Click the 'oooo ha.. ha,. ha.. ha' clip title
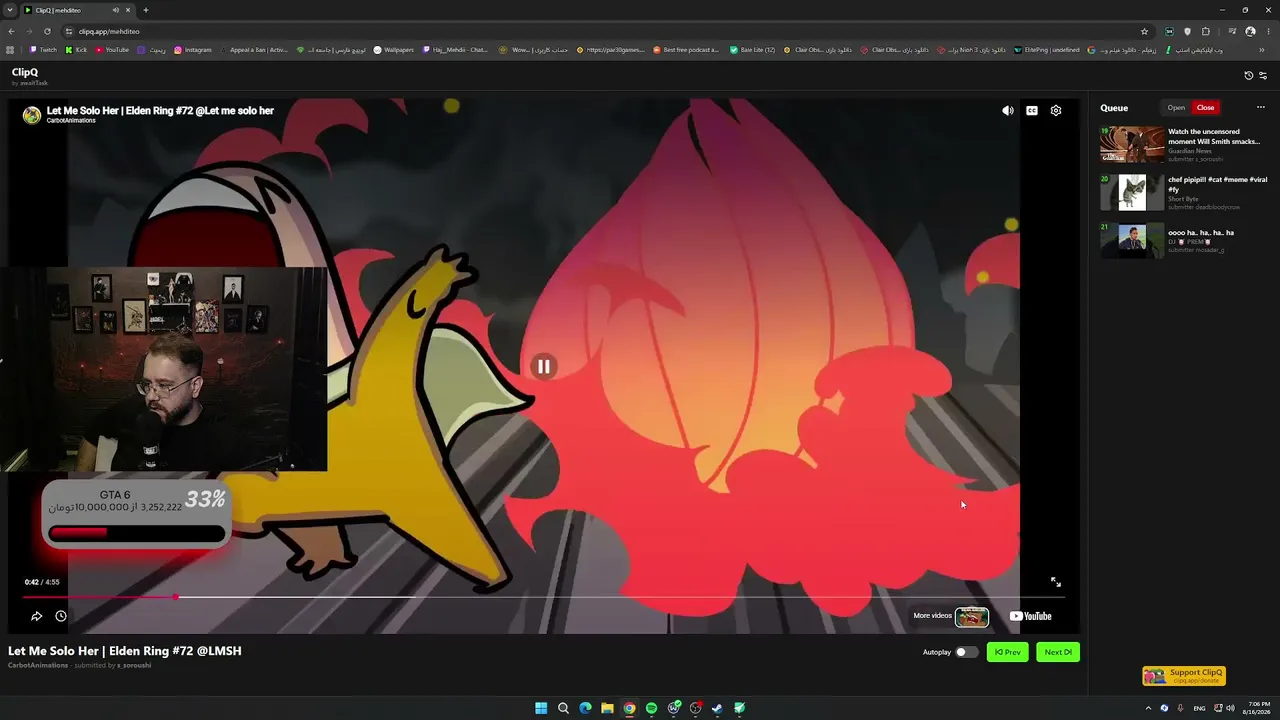Image resolution: width=1280 pixels, height=720 pixels. click(x=1201, y=233)
